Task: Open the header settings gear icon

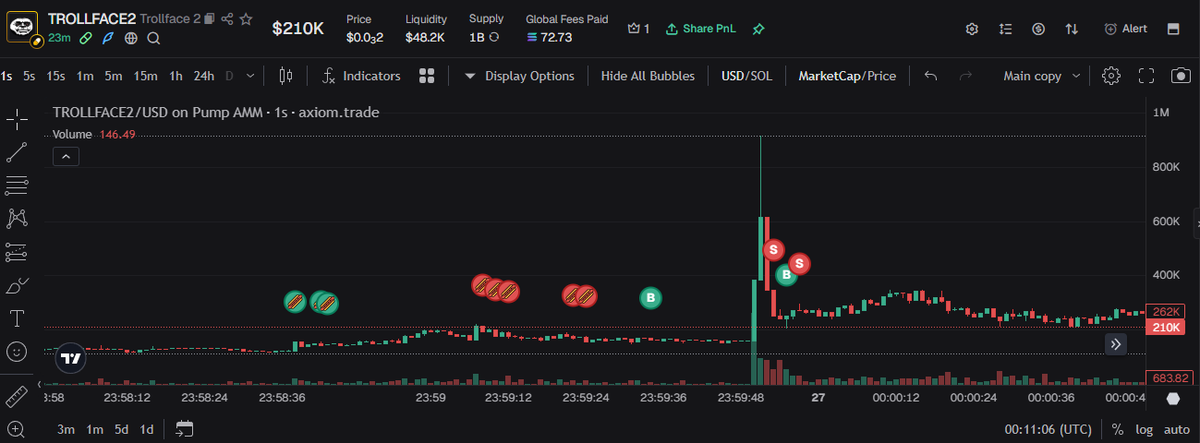Action: click(971, 29)
